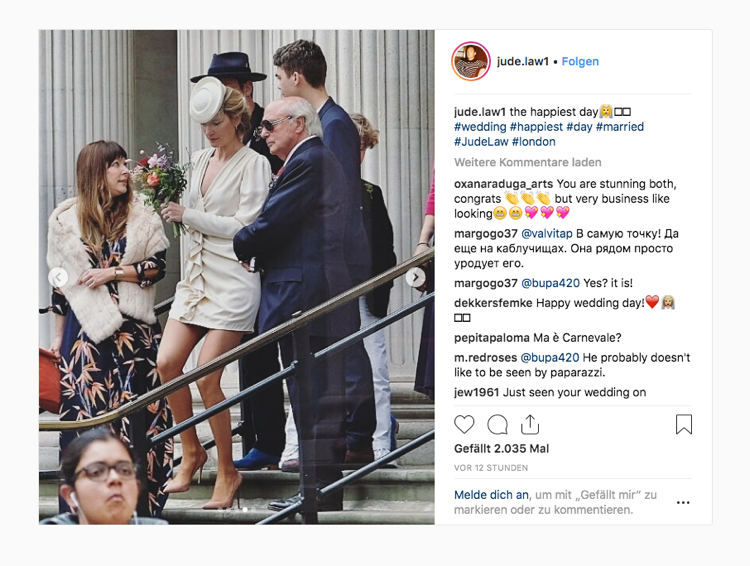This screenshot has height=566, width=750.
Task: Like the post with the heart icon
Action: coord(464,424)
